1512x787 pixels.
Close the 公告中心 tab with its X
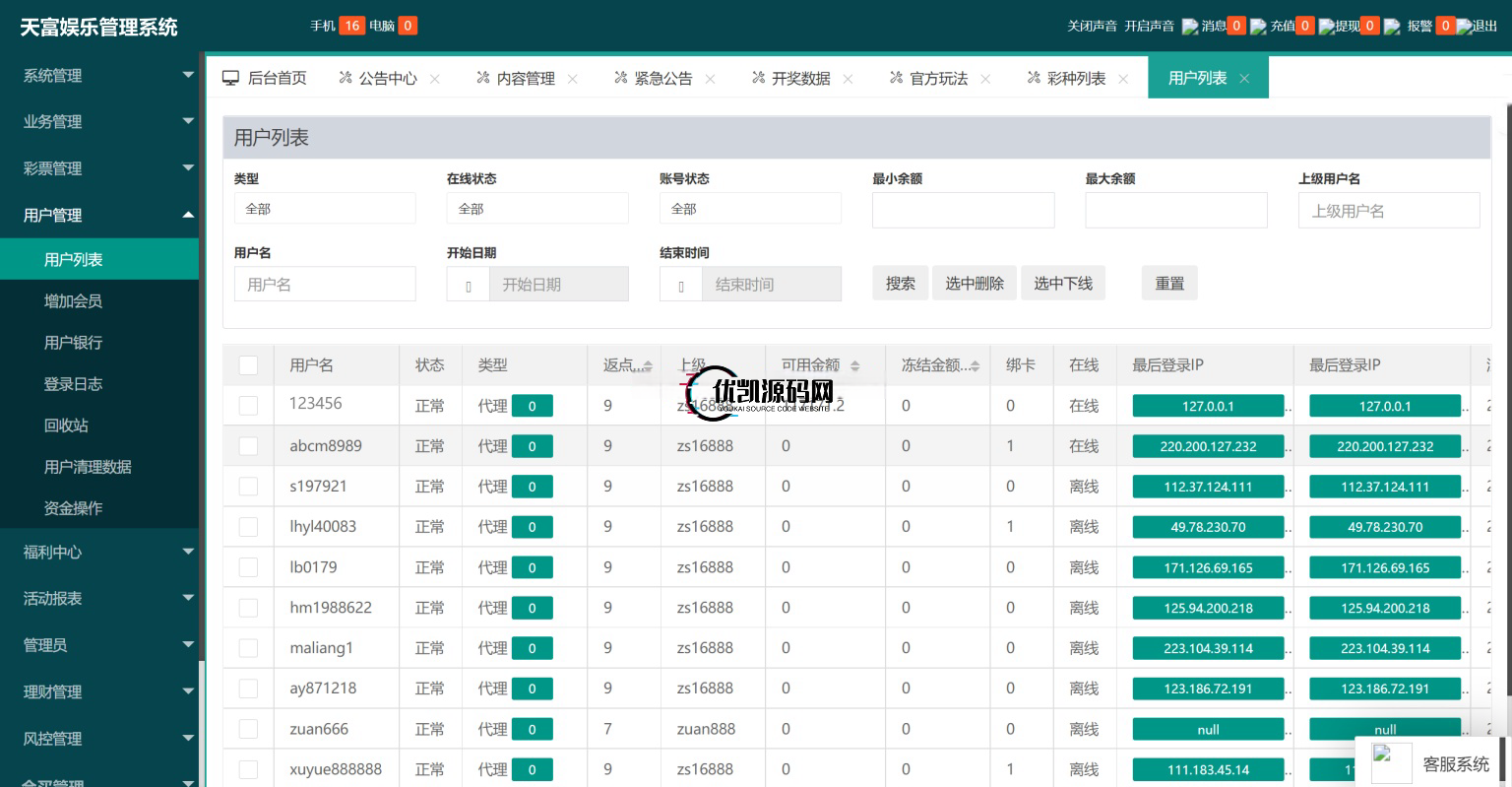435,79
